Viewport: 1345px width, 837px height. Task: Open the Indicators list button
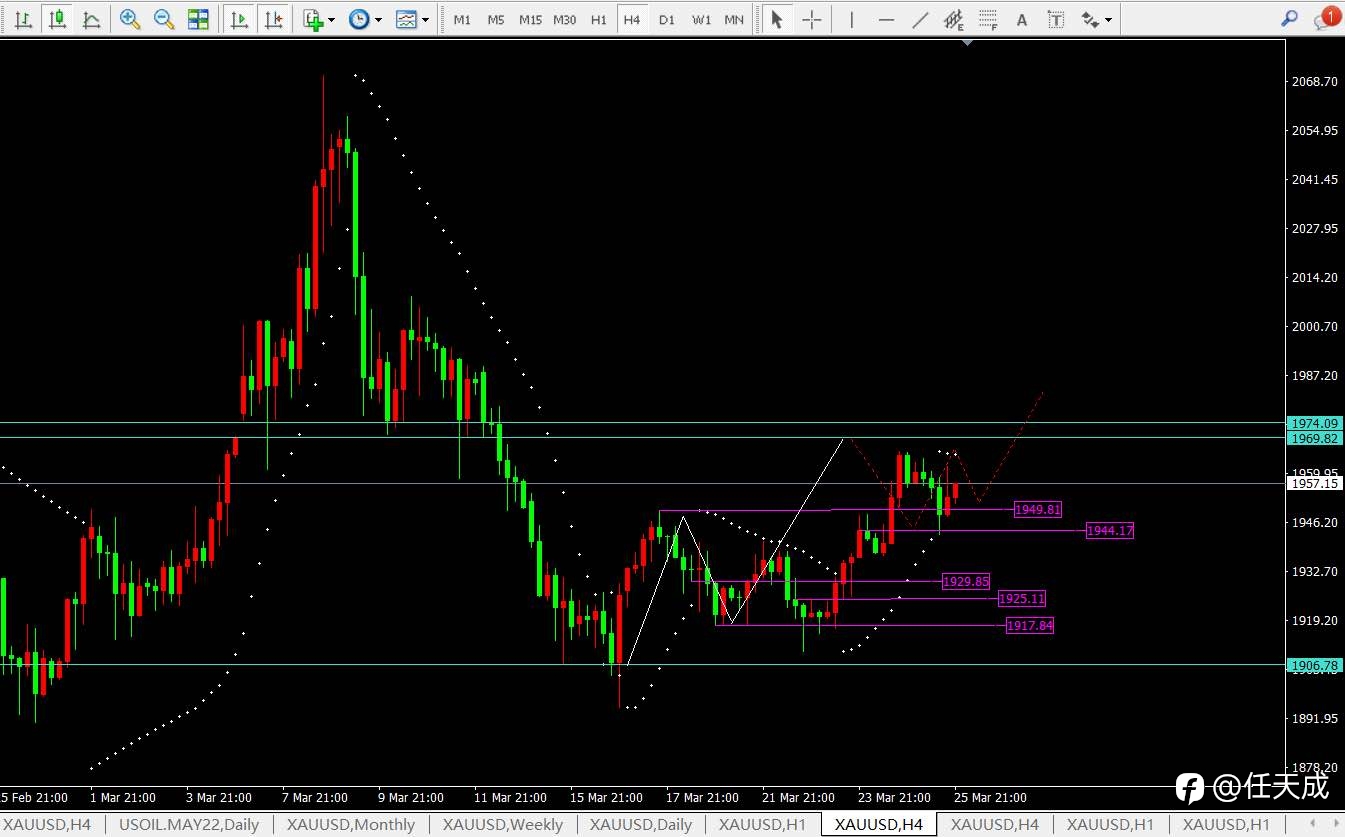314,19
